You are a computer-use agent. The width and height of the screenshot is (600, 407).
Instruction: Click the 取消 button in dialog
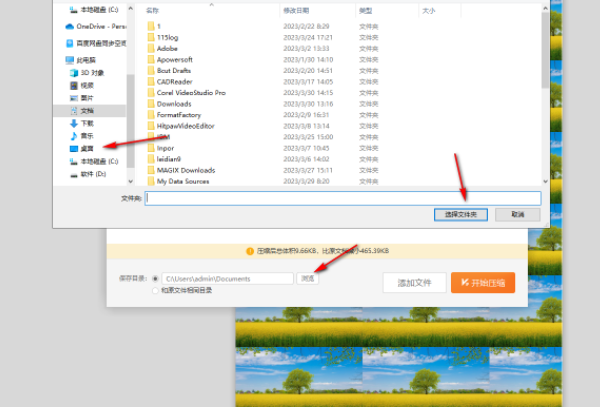tap(518, 215)
